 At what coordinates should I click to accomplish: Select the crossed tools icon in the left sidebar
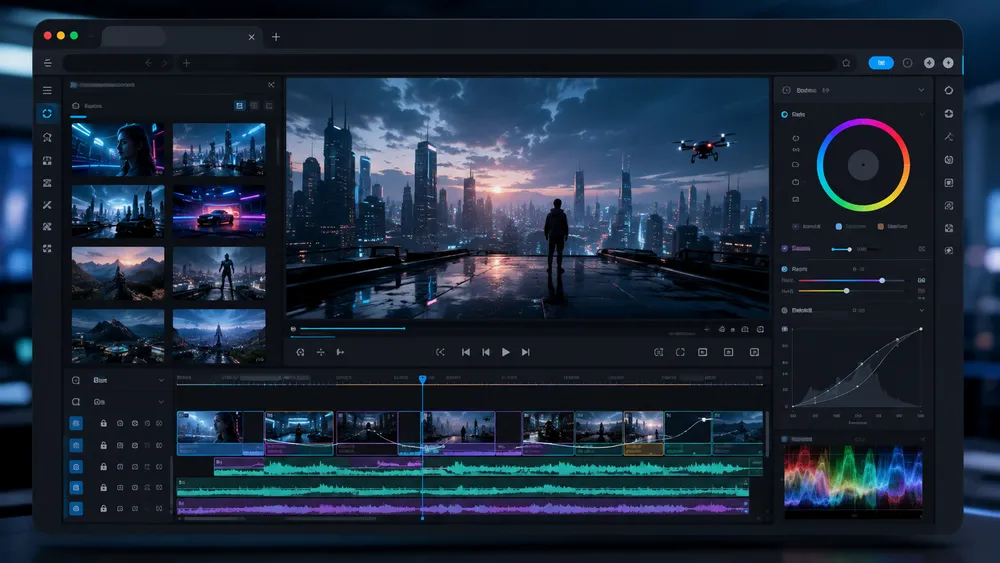[47, 205]
